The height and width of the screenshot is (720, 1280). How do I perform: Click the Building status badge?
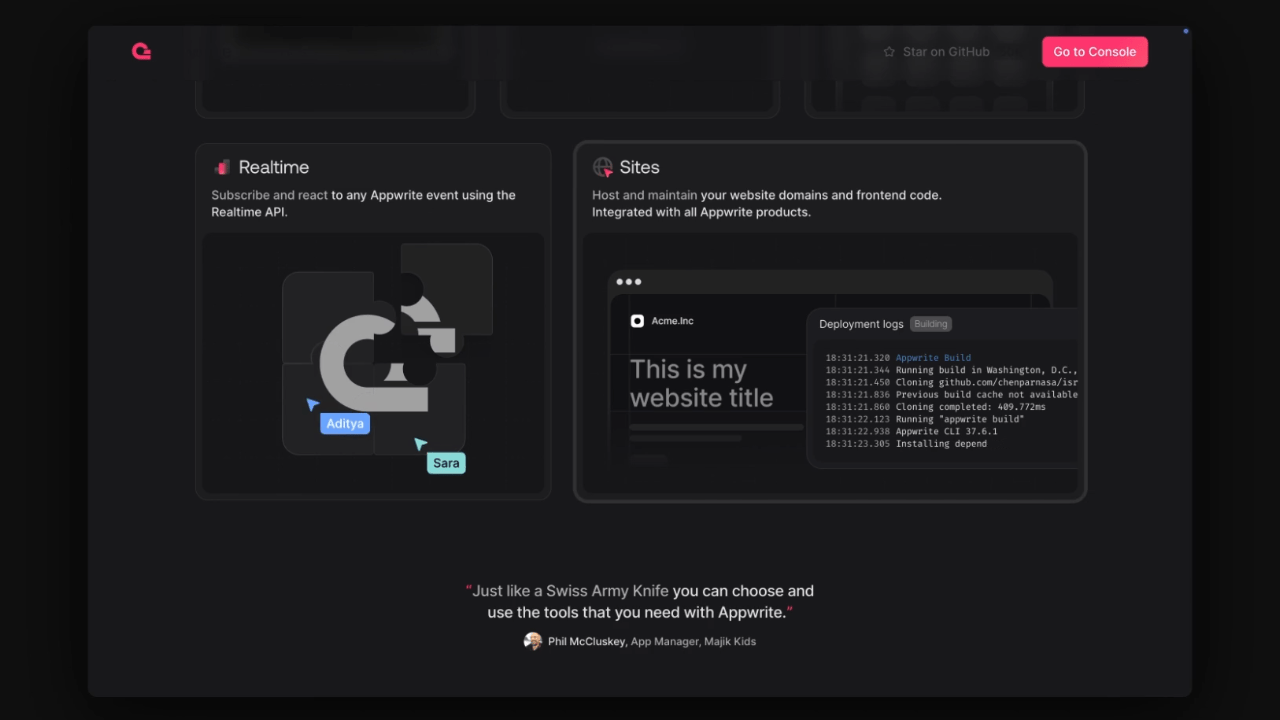click(x=930, y=324)
